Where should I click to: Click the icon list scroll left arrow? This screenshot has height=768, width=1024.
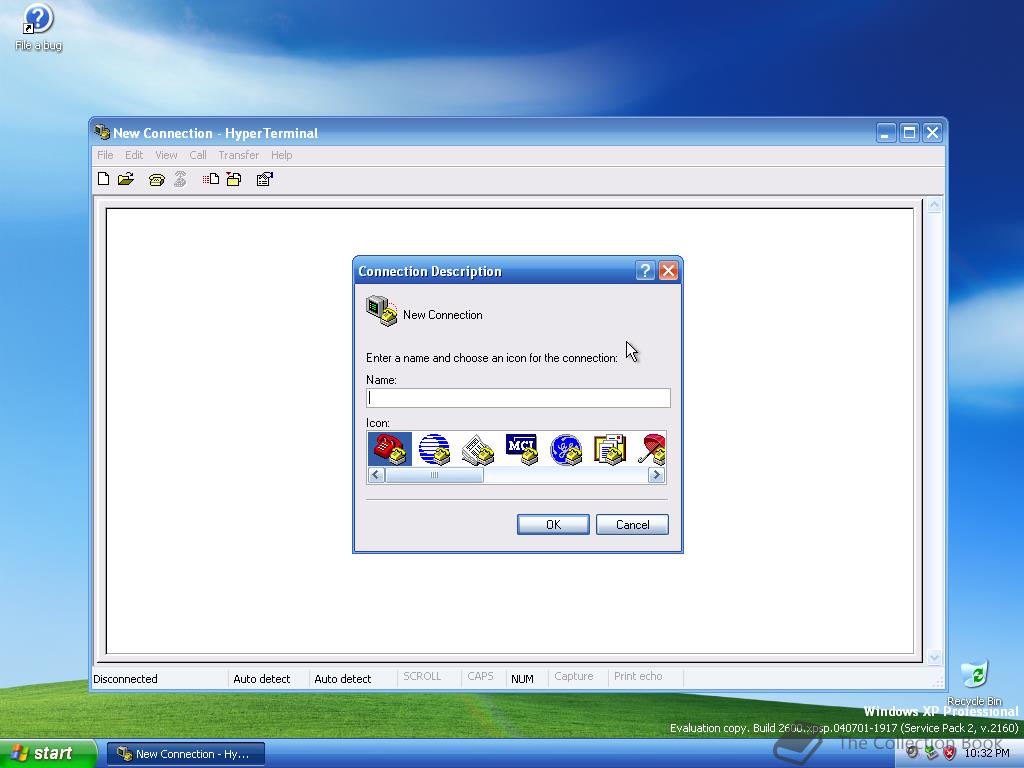coord(376,475)
